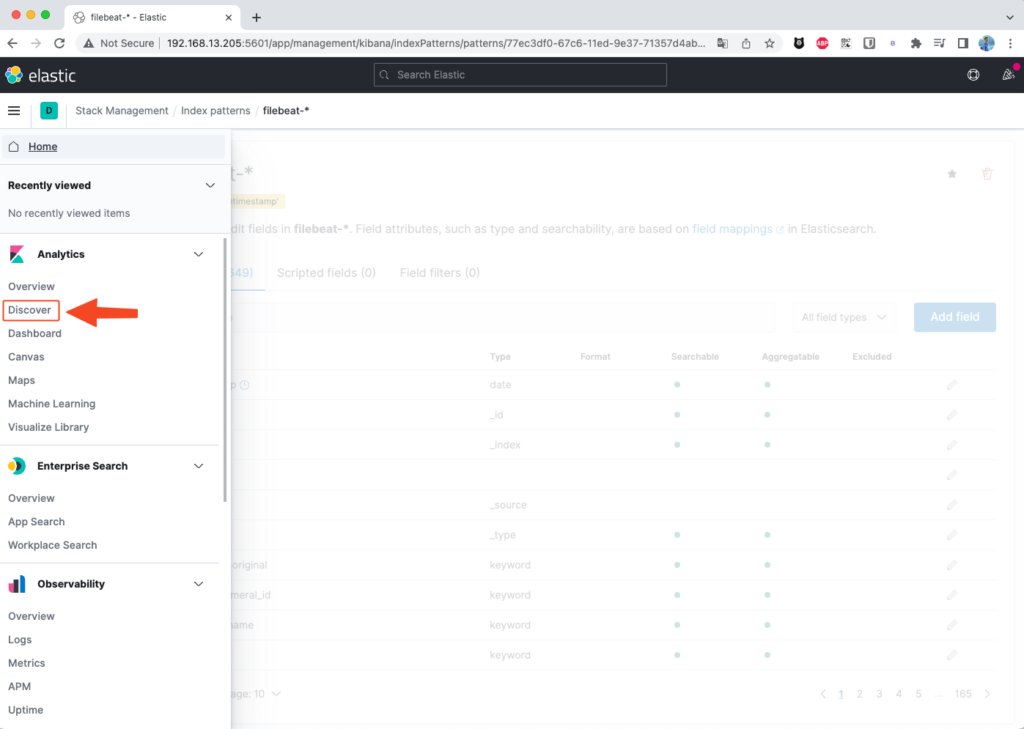Click Stack Management breadcrumb
This screenshot has height=729, width=1024.
(x=121, y=110)
